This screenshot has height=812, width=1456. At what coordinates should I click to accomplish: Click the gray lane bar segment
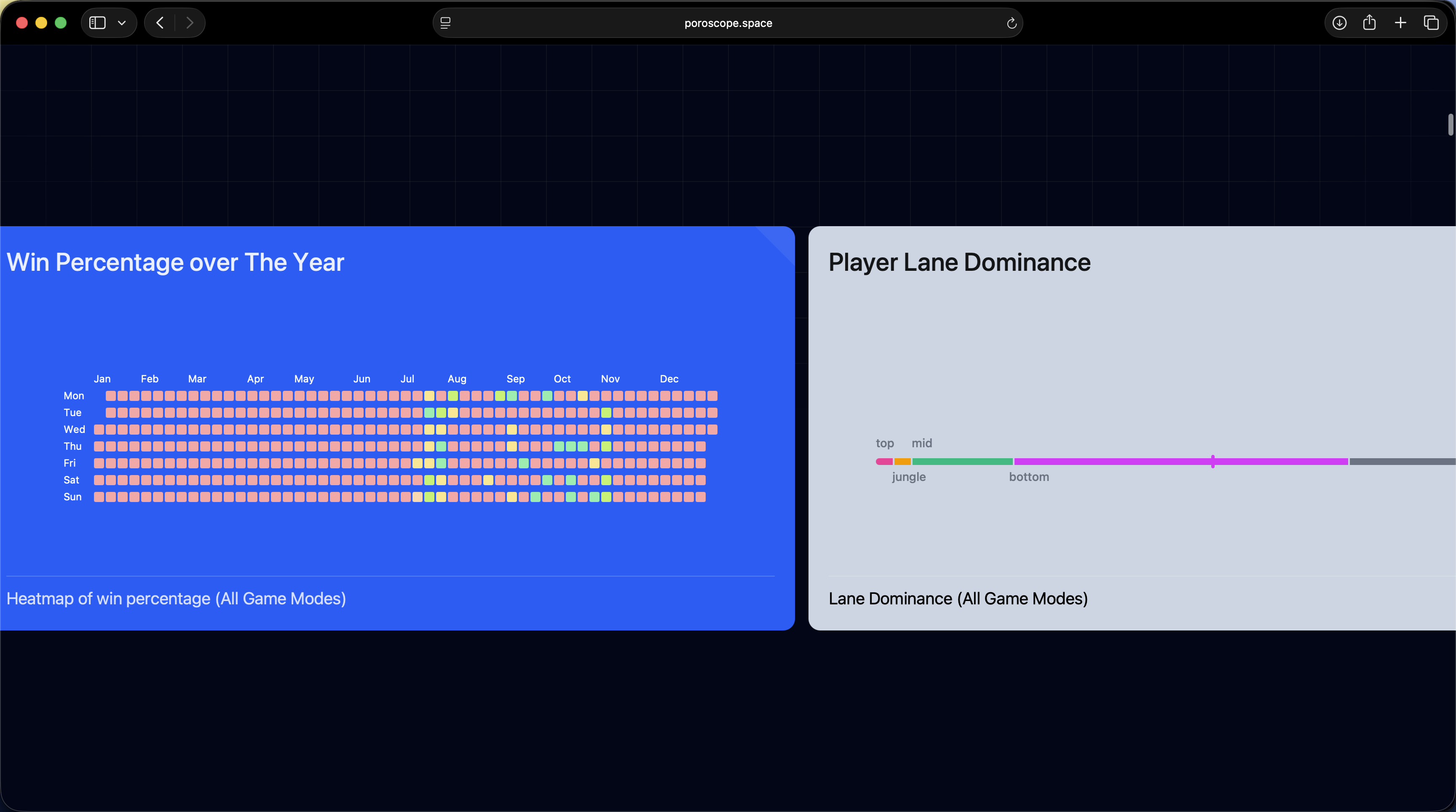pyautogui.click(x=1402, y=462)
